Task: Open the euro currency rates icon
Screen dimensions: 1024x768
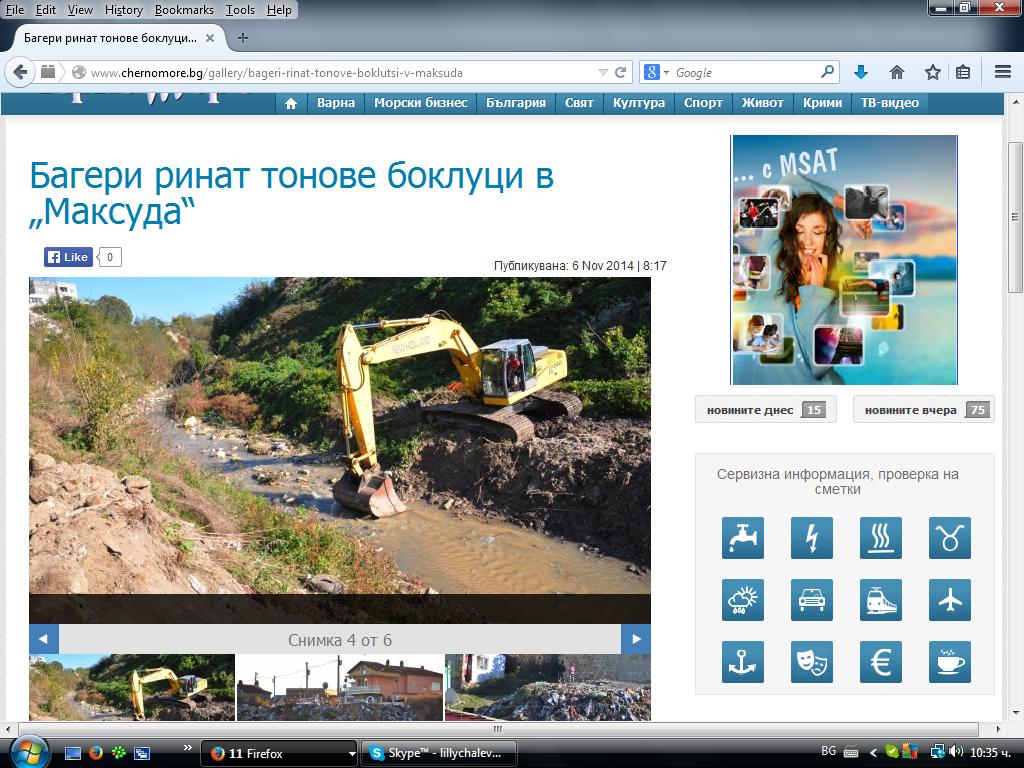Action: (881, 662)
